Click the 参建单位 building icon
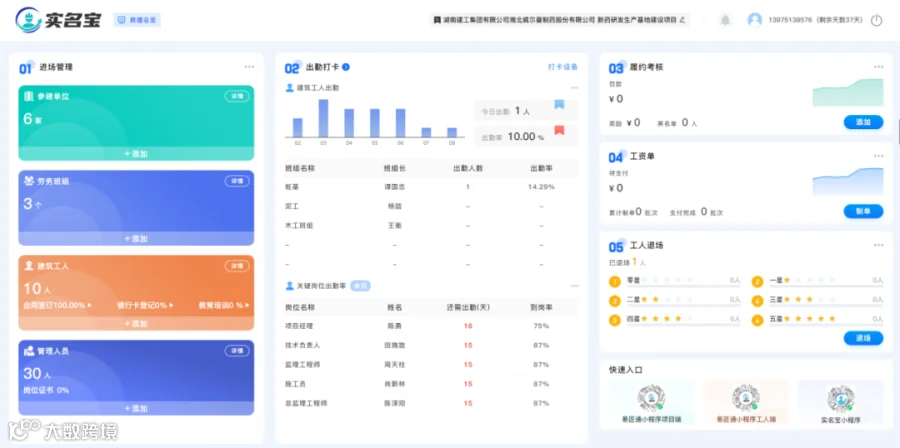The height and width of the screenshot is (448, 900). 29,96
